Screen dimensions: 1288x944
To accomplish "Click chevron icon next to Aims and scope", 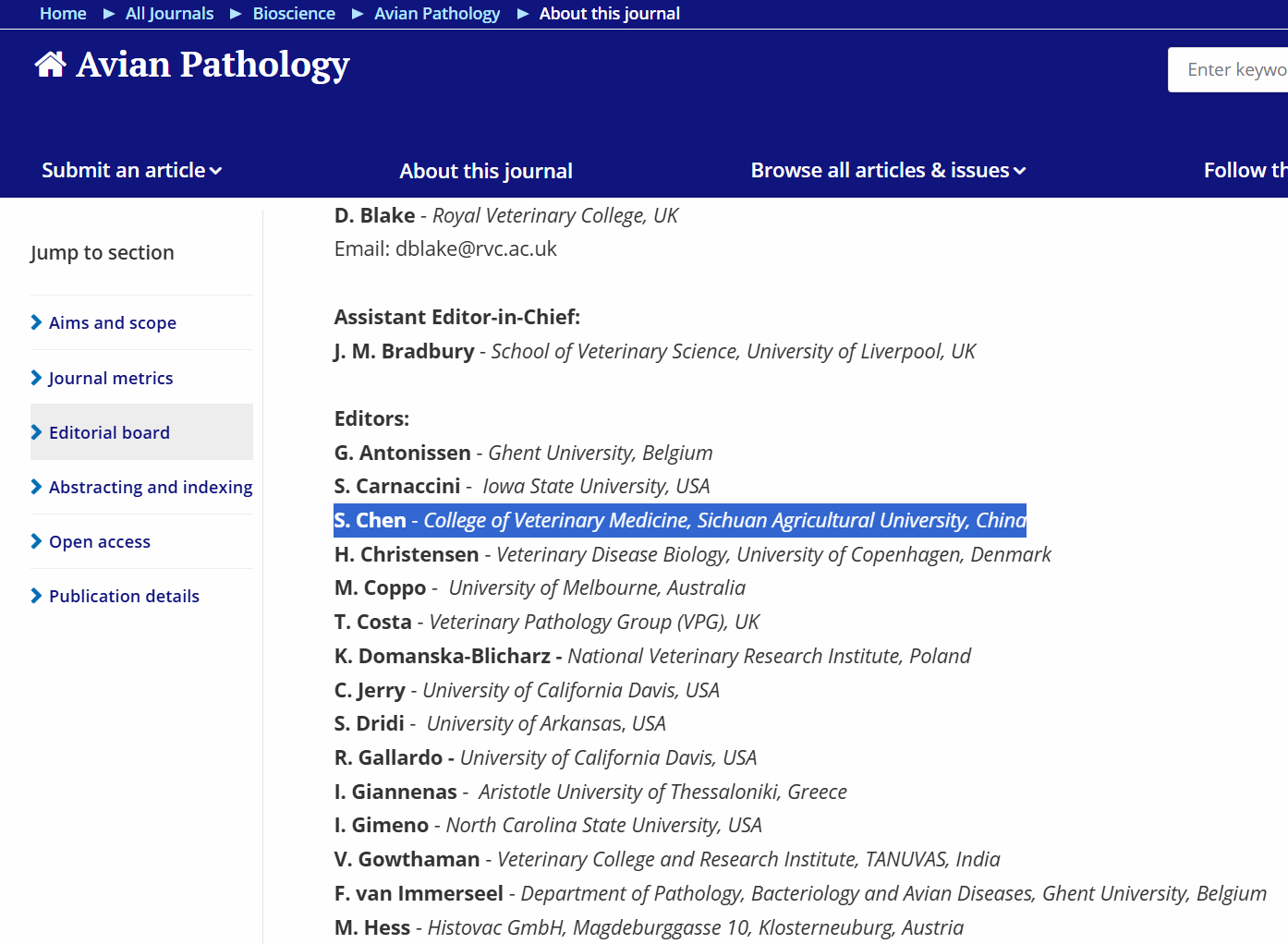I will [x=36, y=322].
